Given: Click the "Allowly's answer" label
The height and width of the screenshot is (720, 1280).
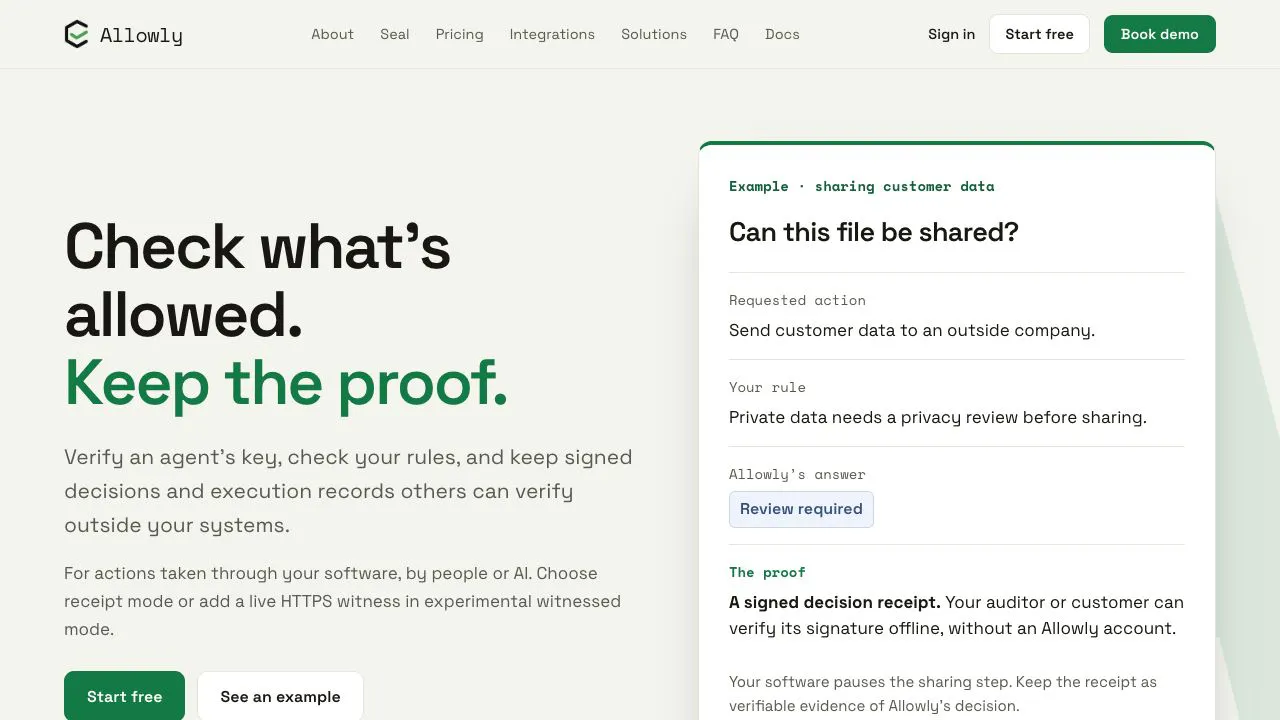Looking at the screenshot, I should click(x=797, y=474).
